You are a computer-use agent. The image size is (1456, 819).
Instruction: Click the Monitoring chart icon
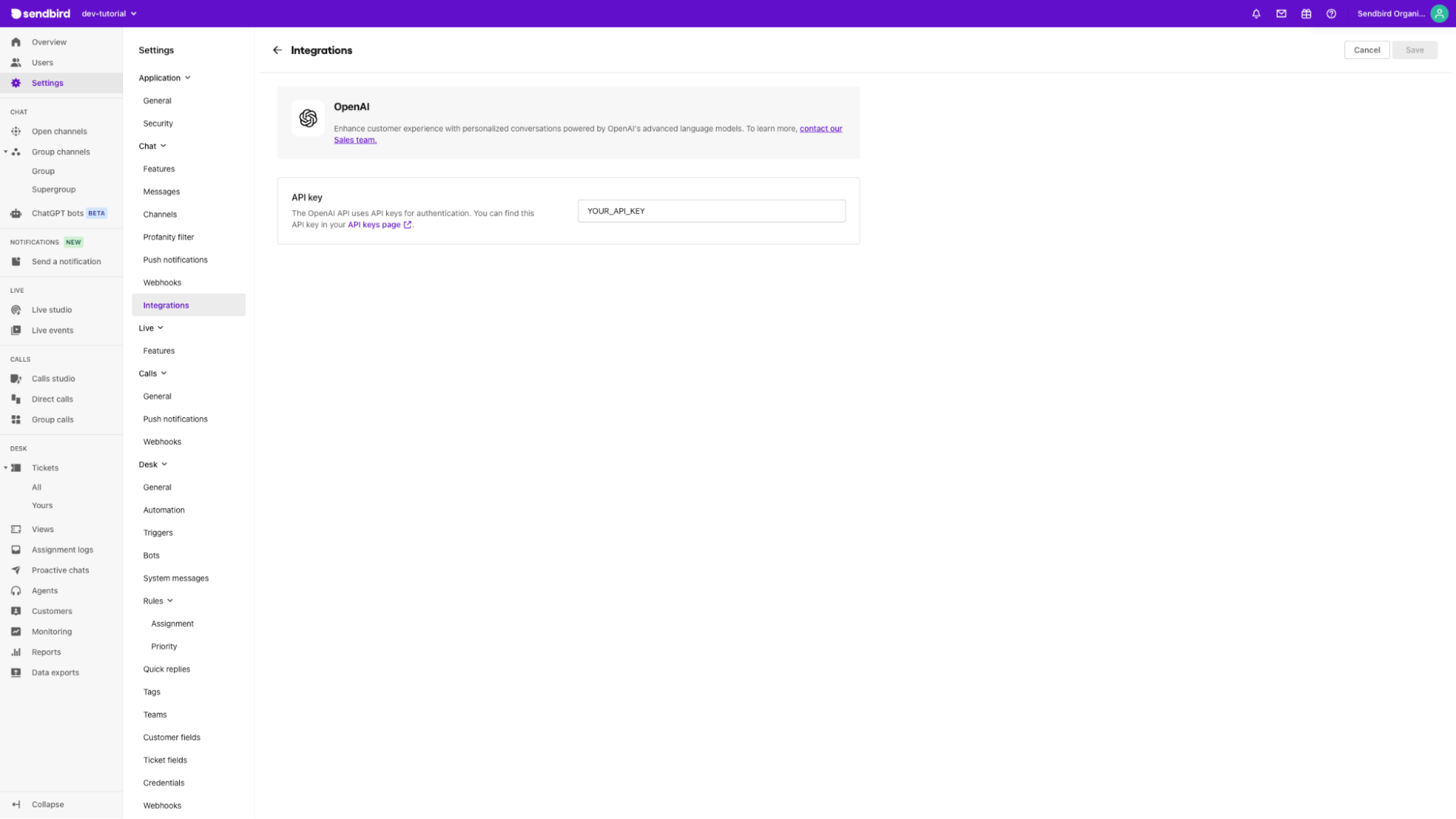16,631
